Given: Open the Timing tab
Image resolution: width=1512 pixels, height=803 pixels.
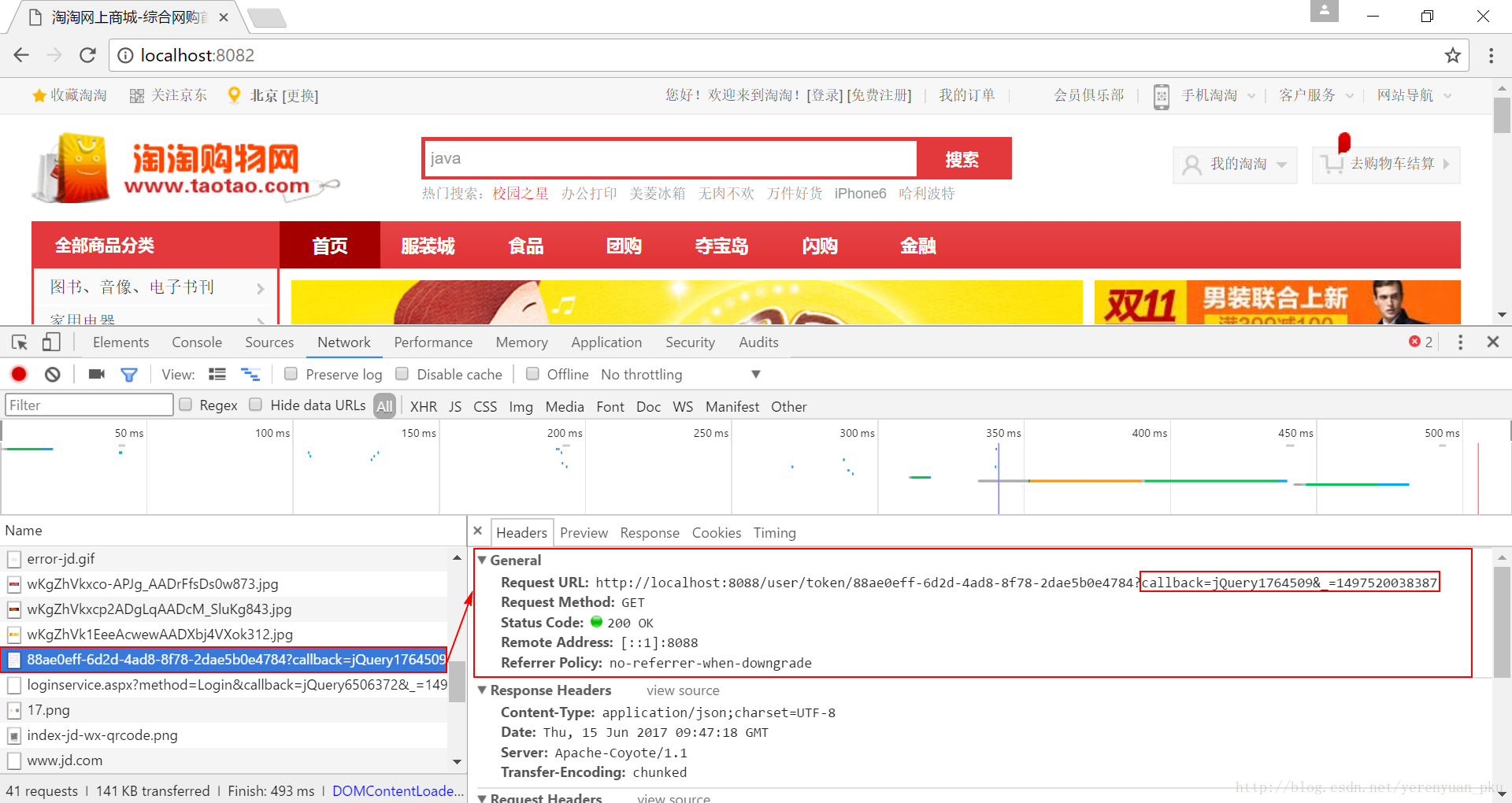Looking at the screenshot, I should tap(775, 533).
